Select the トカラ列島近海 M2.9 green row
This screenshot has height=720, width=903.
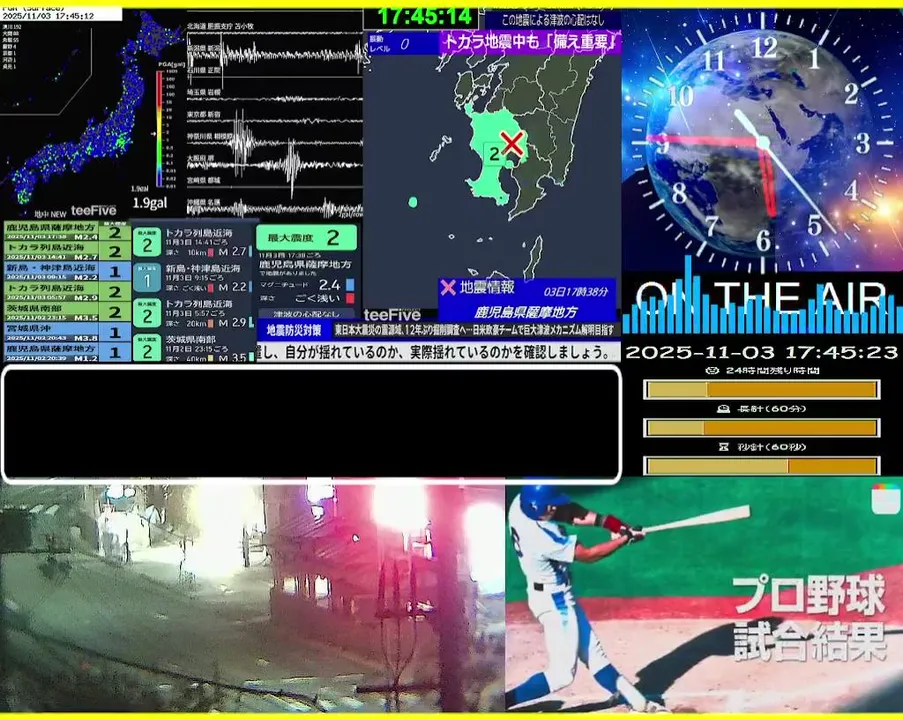tap(67, 291)
